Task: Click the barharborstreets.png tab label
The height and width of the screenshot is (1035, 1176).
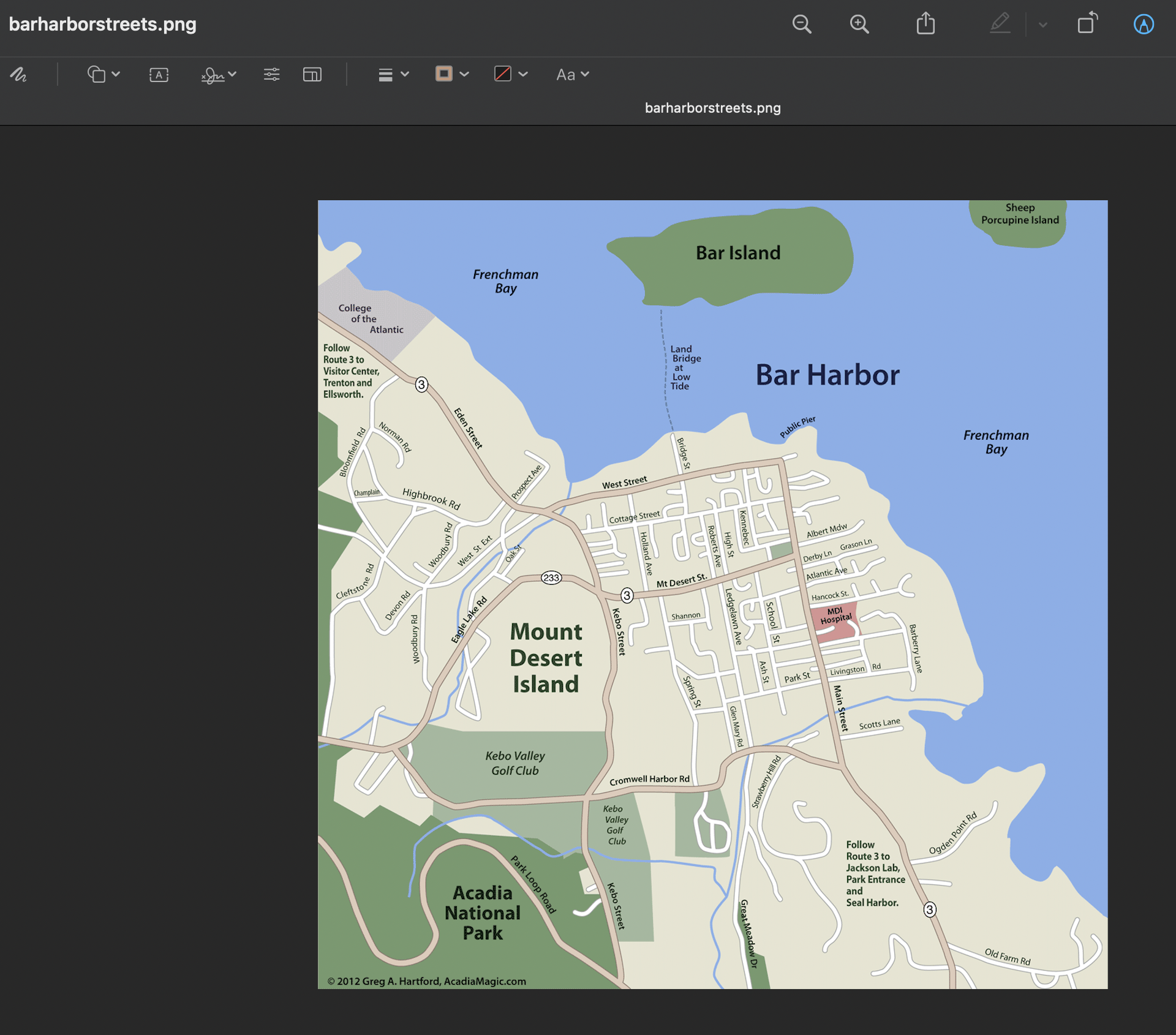Action: (x=713, y=108)
